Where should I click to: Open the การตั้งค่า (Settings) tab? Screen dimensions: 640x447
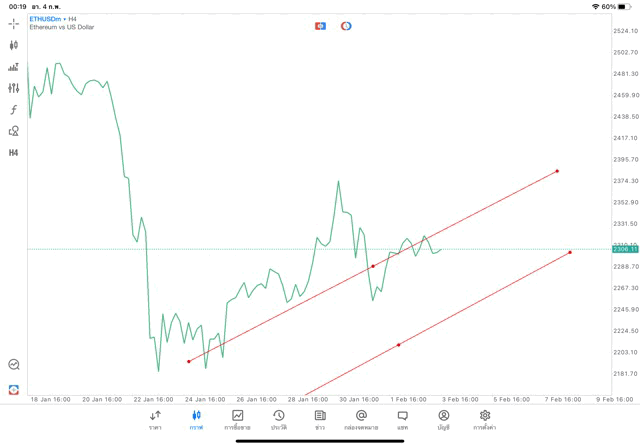click(x=485, y=419)
